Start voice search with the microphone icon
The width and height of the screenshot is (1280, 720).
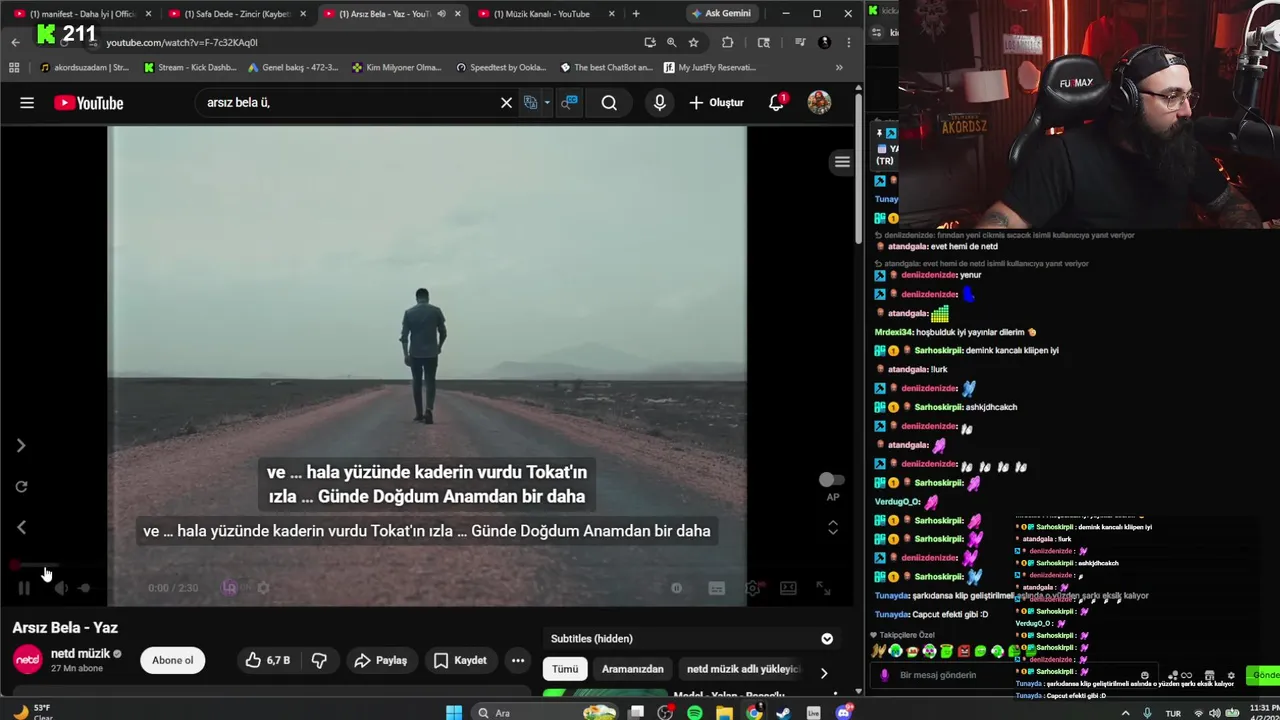[659, 103]
